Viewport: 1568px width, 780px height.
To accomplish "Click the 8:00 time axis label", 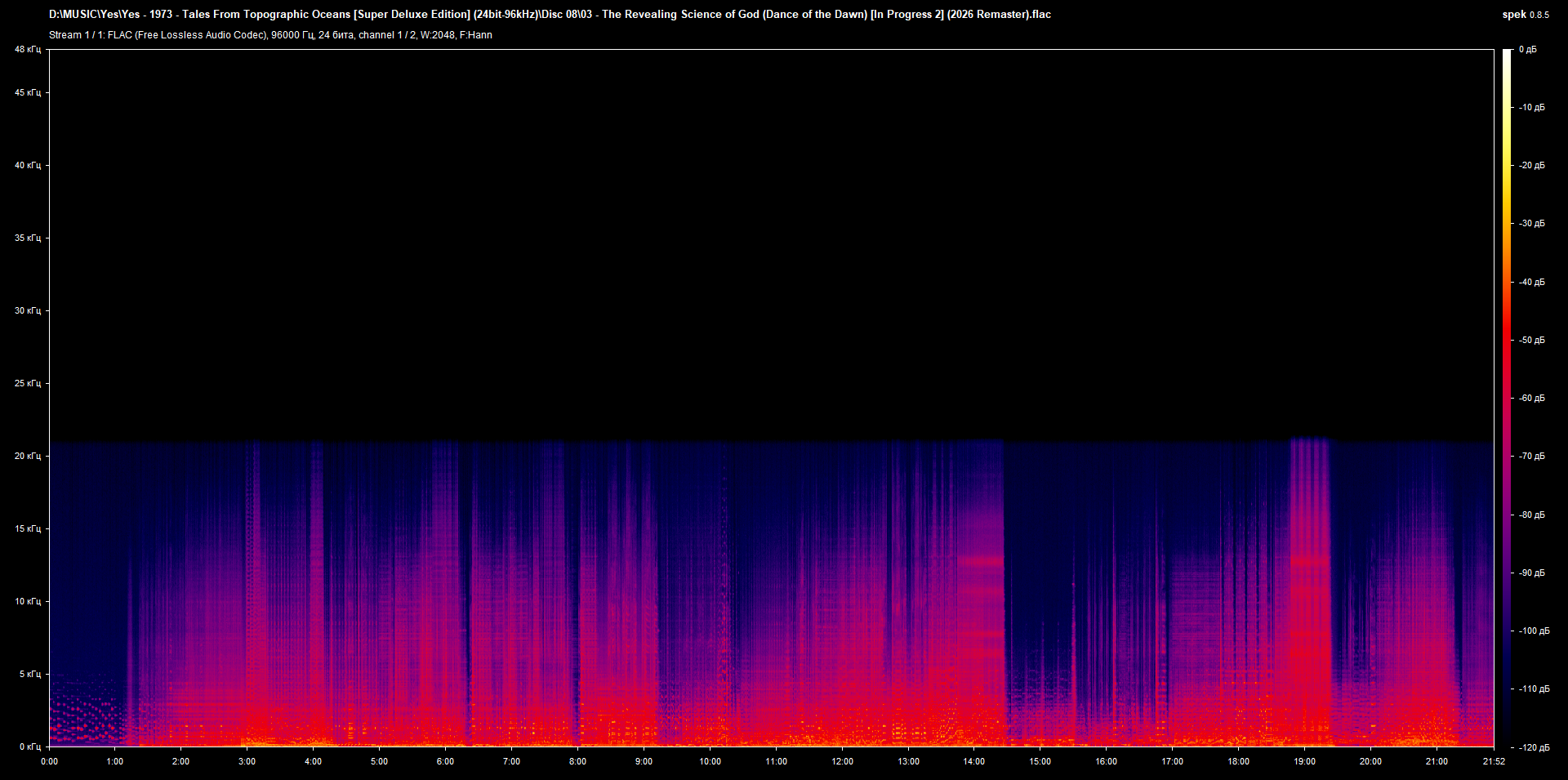I will 577,762.
